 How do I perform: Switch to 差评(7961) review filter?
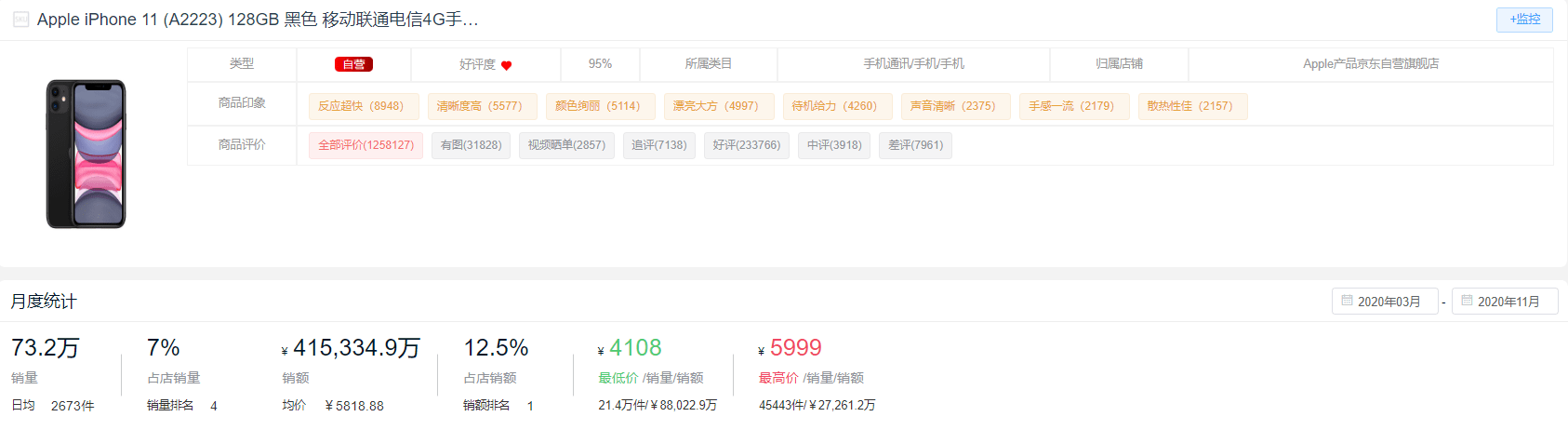[x=915, y=145]
